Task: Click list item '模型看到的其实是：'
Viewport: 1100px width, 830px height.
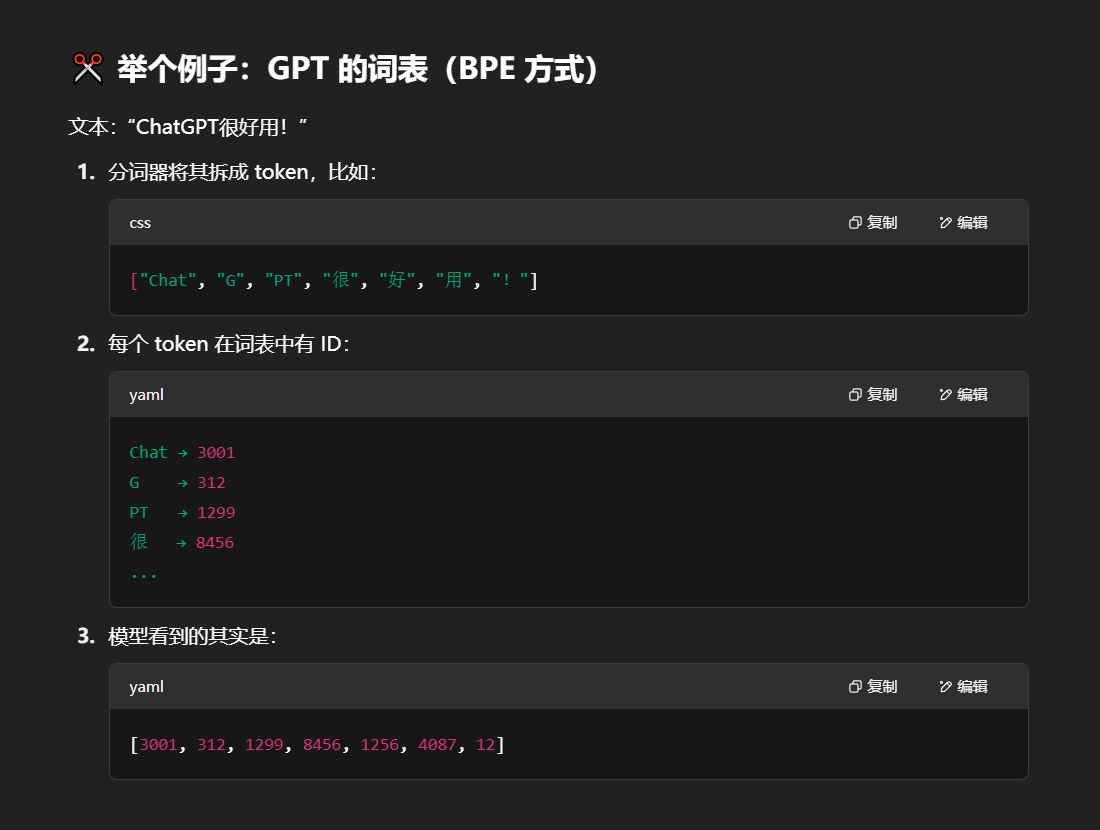Action: pos(192,636)
